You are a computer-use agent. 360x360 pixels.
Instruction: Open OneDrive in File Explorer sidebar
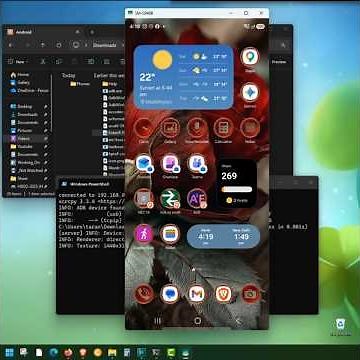(x=29, y=90)
